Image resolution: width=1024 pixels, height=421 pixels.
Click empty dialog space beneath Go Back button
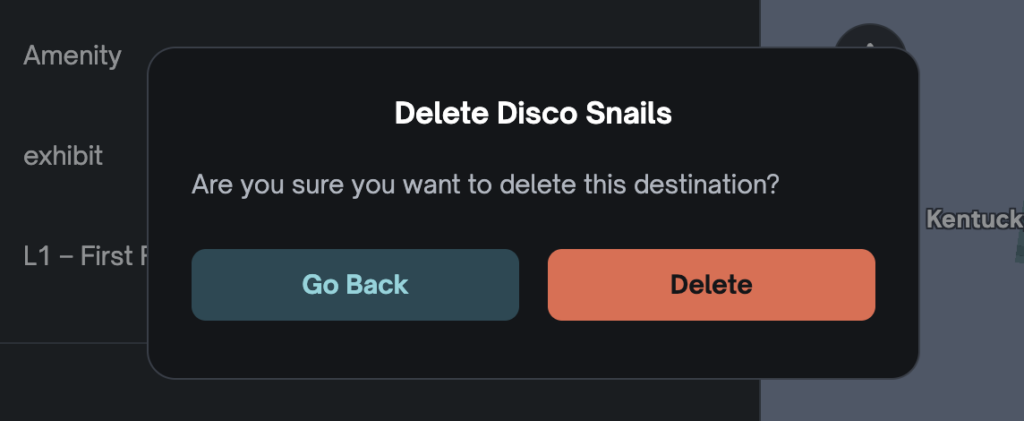pos(355,350)
